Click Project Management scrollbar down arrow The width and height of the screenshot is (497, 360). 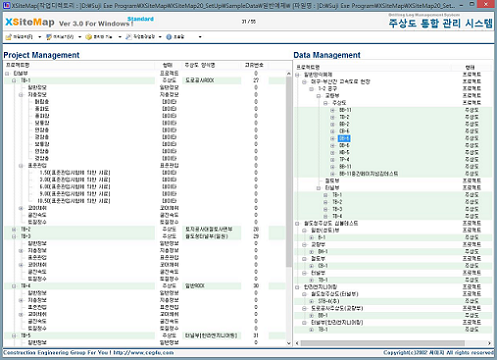(289, 343)
